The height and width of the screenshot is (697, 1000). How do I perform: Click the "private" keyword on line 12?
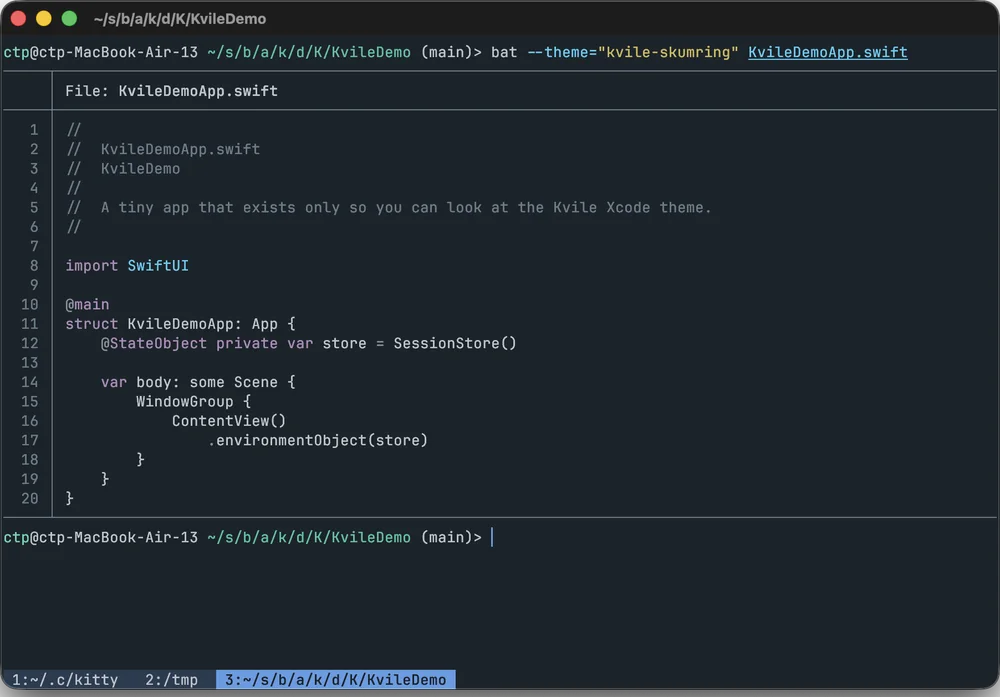coord(247,344)
